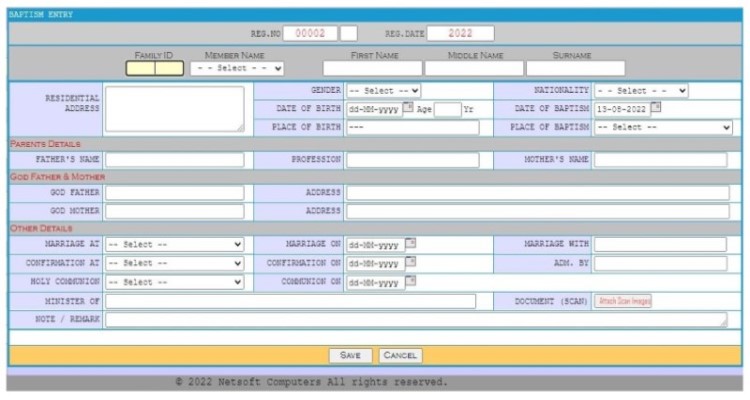750x400 pixels.
Task: Select the First Name text box
Action: click(371, 69)
